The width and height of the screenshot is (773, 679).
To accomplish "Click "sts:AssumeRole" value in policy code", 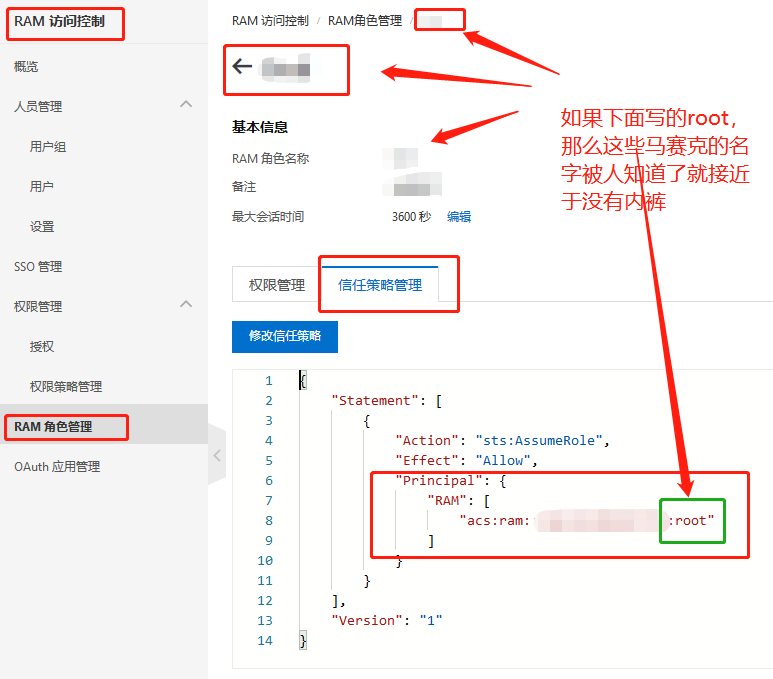I will (539, 440).
